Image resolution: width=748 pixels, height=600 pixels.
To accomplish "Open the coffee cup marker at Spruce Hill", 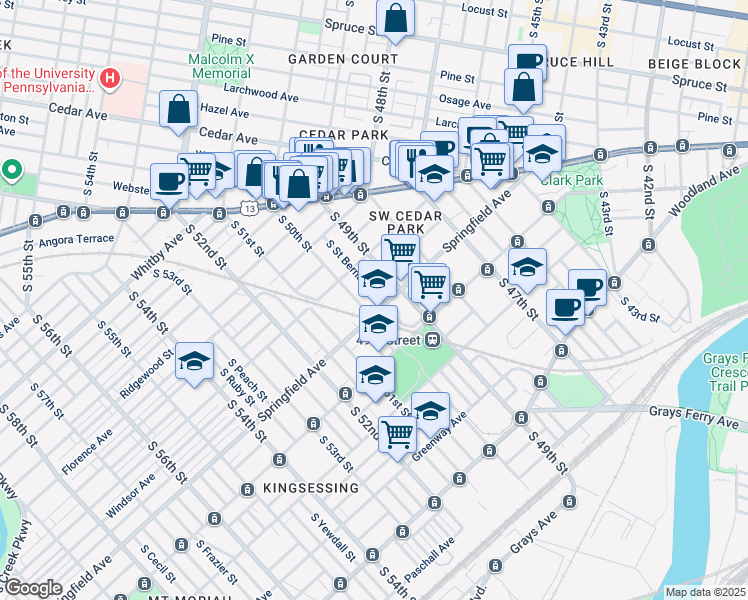I will tap(527, 60).
